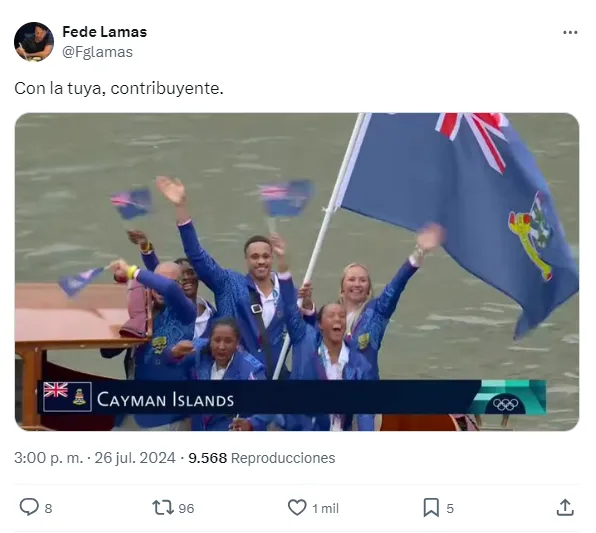The image size is (596, 533).
Task: Click the repost count 96
Action: [x=186, y=508]
